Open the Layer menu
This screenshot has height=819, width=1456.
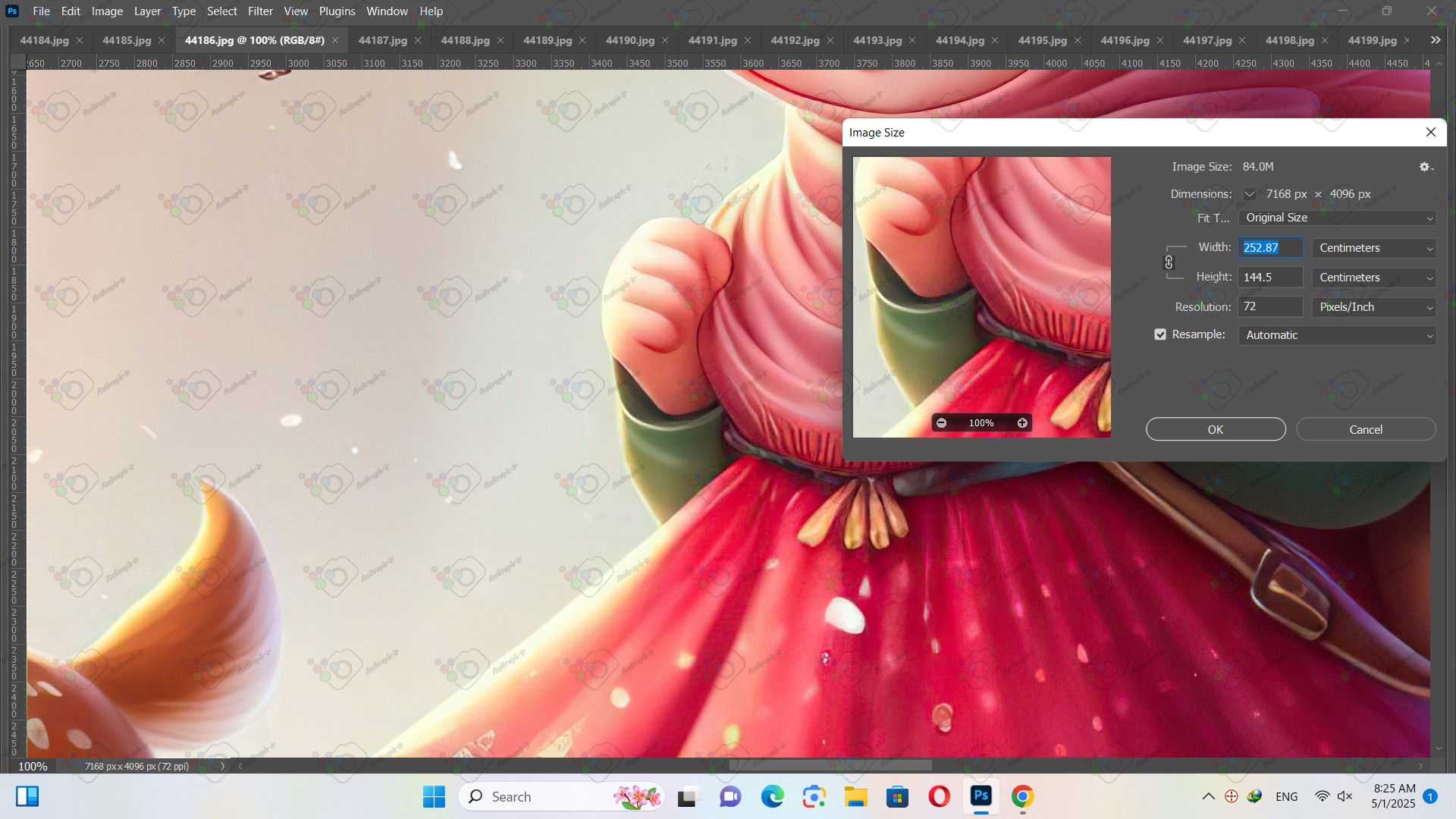pyautogui.click(x=147, y=11)
